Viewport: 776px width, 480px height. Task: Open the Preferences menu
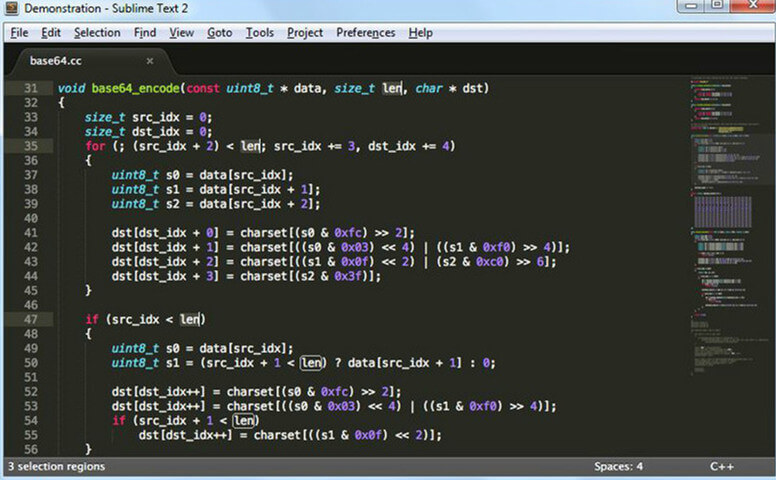[x=366, y=33]
